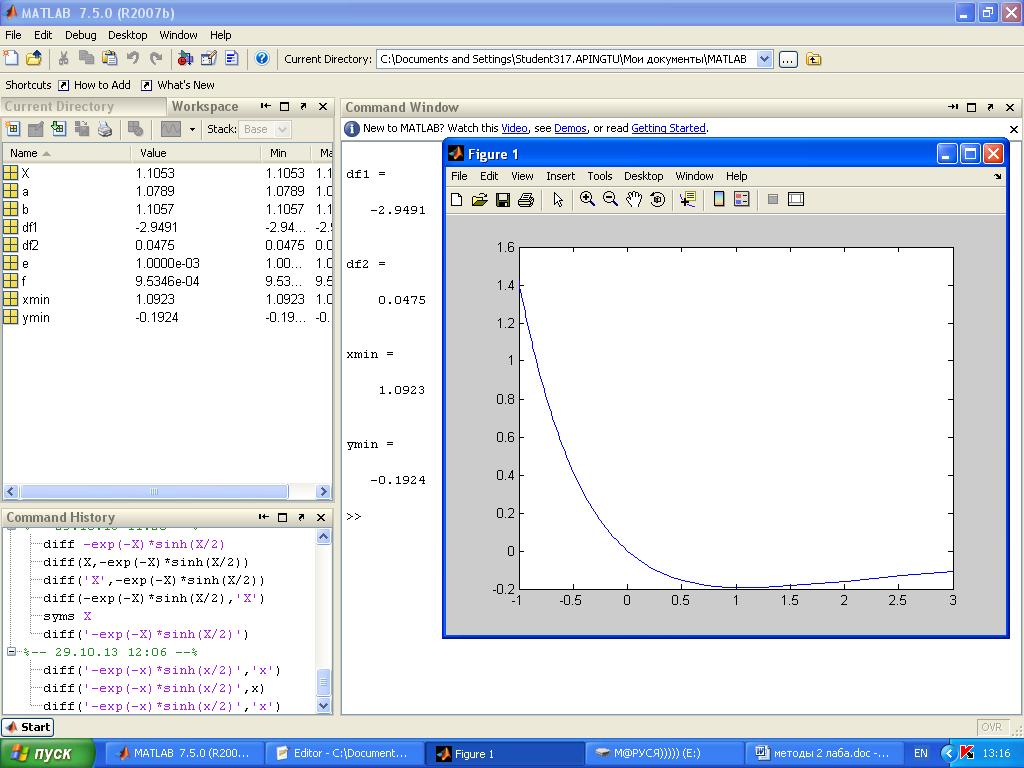Image resolution: width=1024 pixels, height=768 pixels.
Task: Click Command History scroll up arrow
Action: coord(323,537)
